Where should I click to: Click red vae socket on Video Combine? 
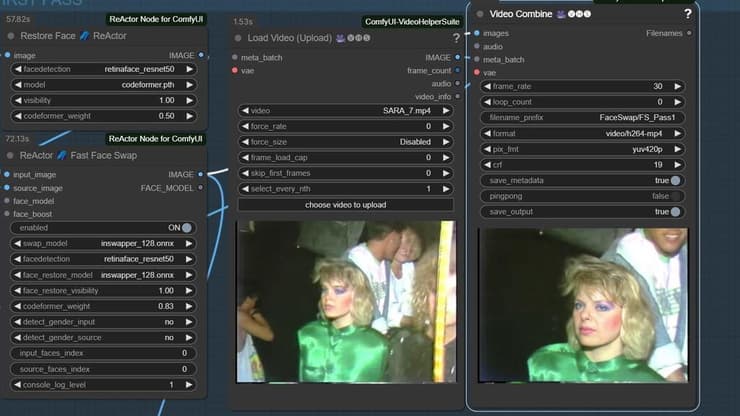pos(477,72)
